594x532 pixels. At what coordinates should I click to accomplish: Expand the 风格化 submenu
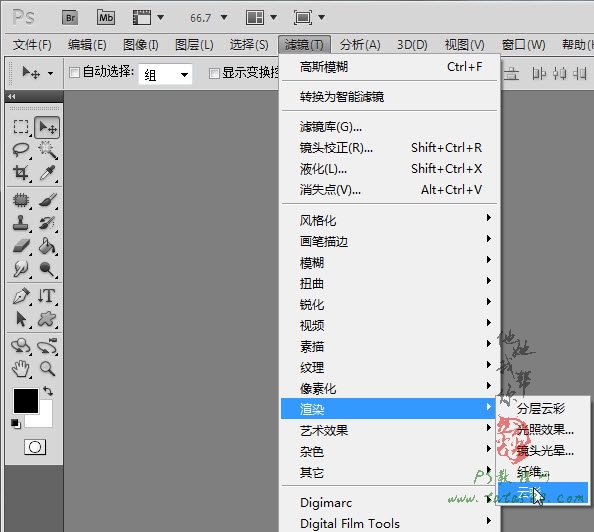point(389,220)
